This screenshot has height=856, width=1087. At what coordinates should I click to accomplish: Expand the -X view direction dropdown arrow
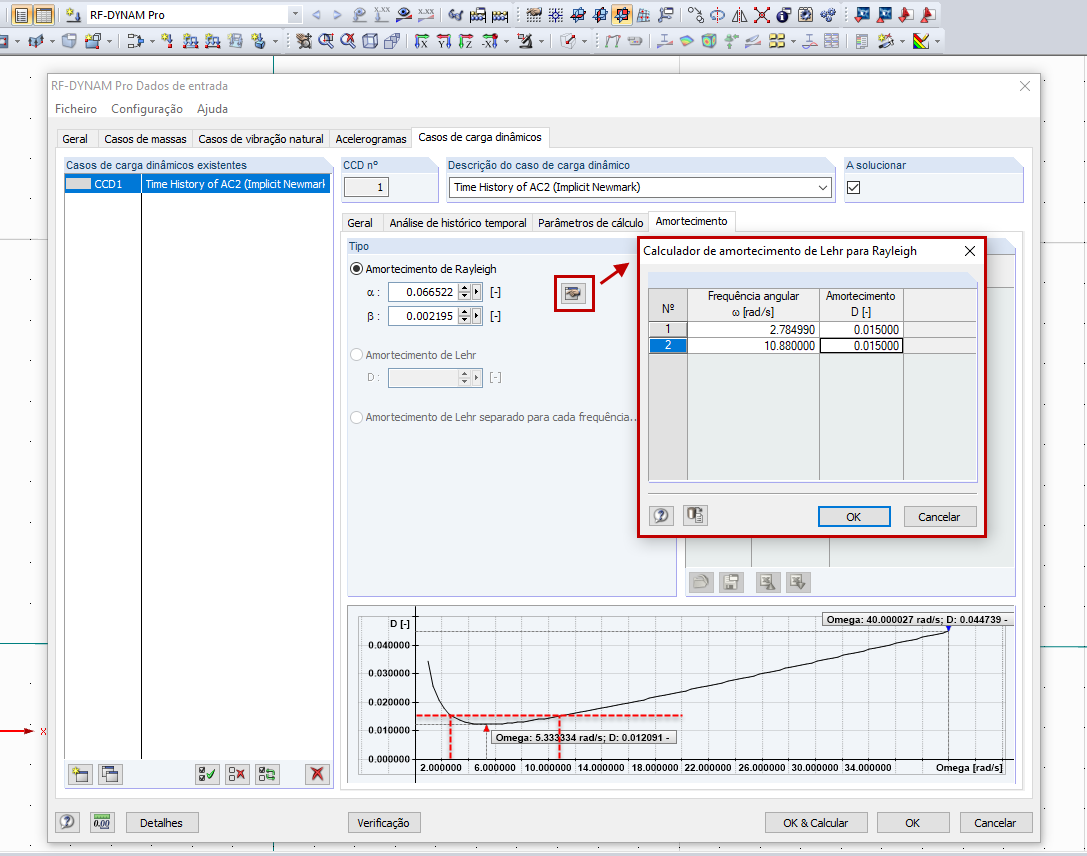click(x=506, y=42)
